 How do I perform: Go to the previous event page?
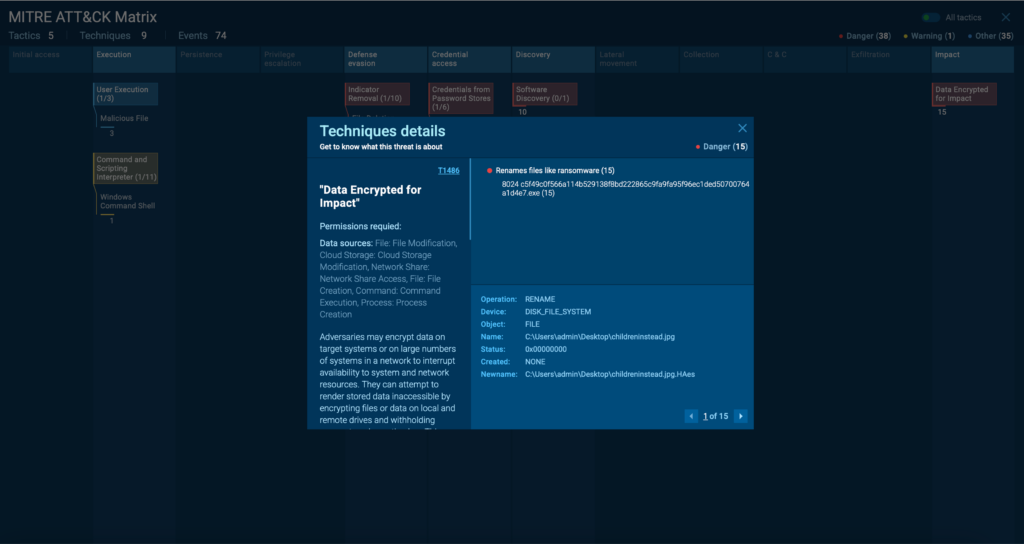coord(691,416)
